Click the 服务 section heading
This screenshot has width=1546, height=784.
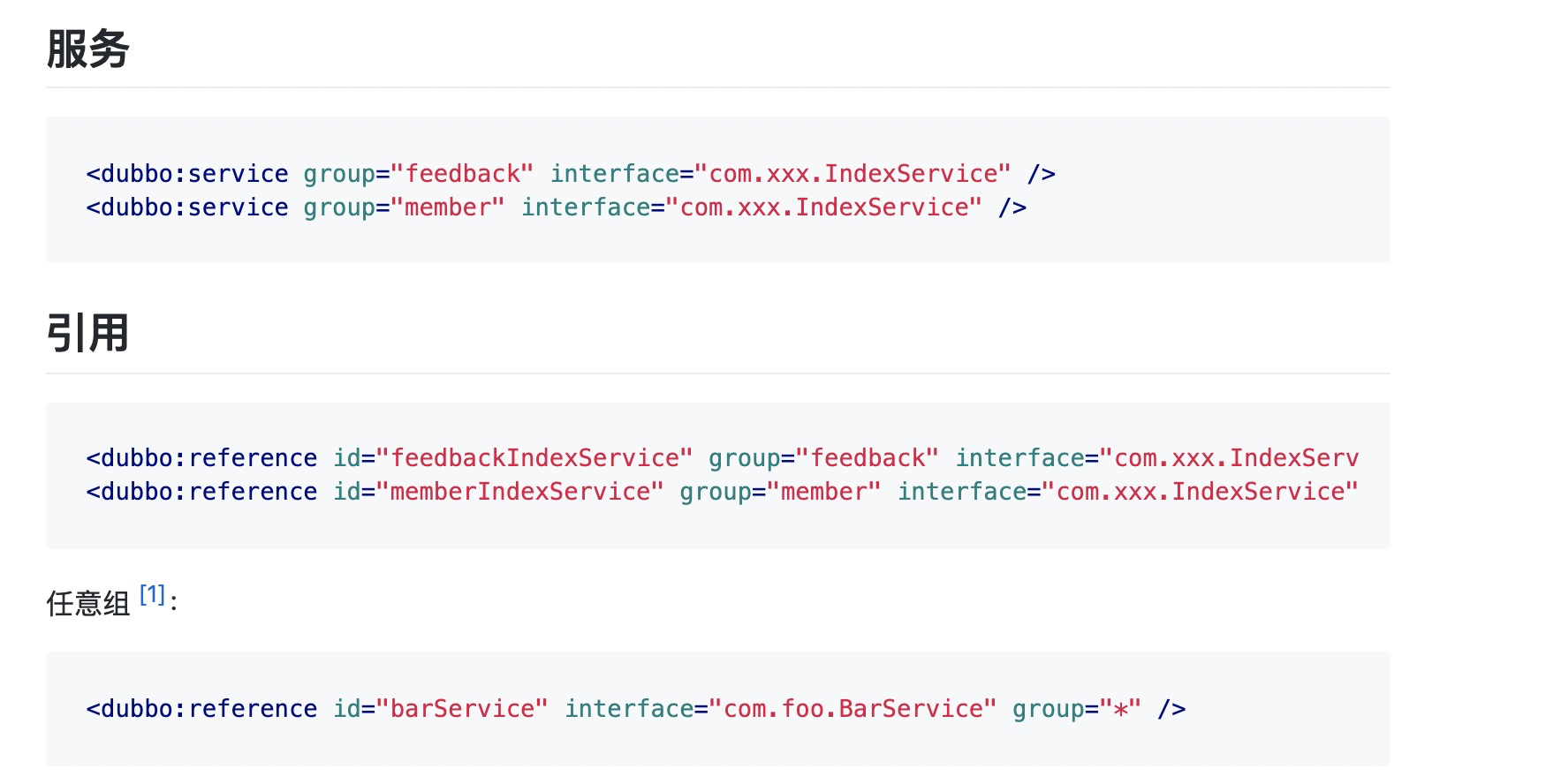pyautogui.click(x=87, y=49)
